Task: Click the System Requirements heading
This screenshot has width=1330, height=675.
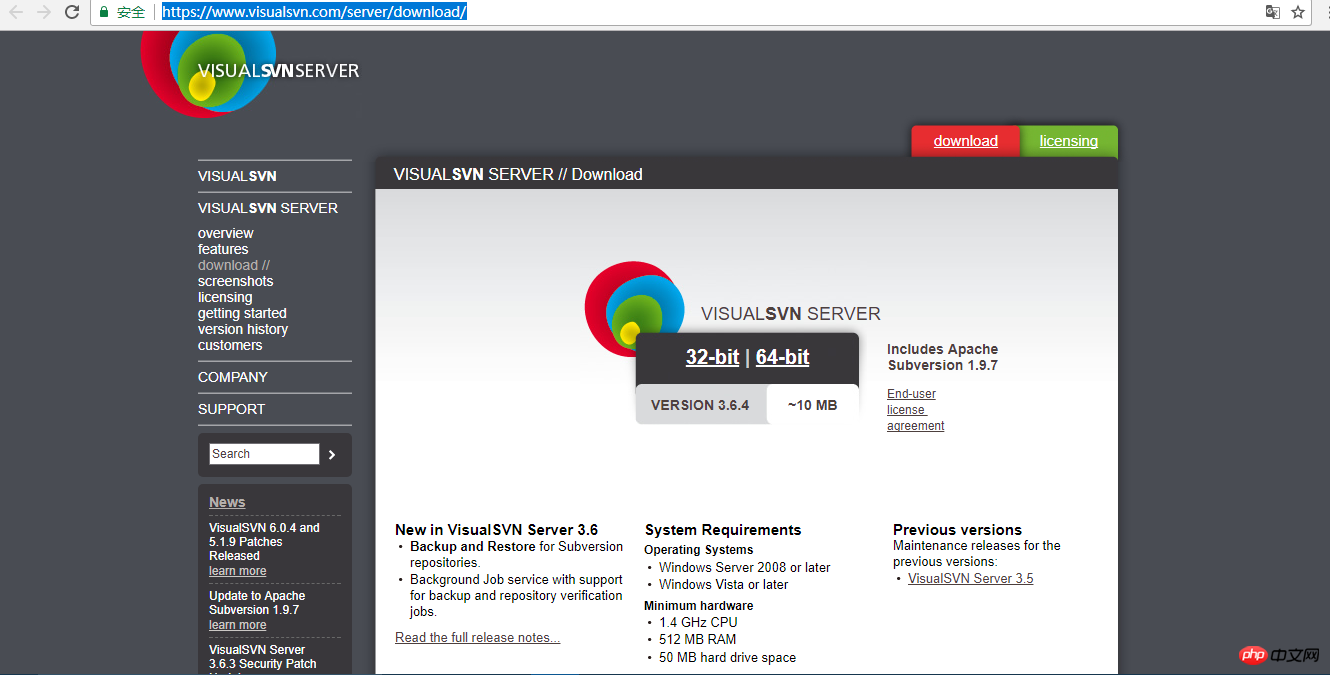Action: click(723, 530)
